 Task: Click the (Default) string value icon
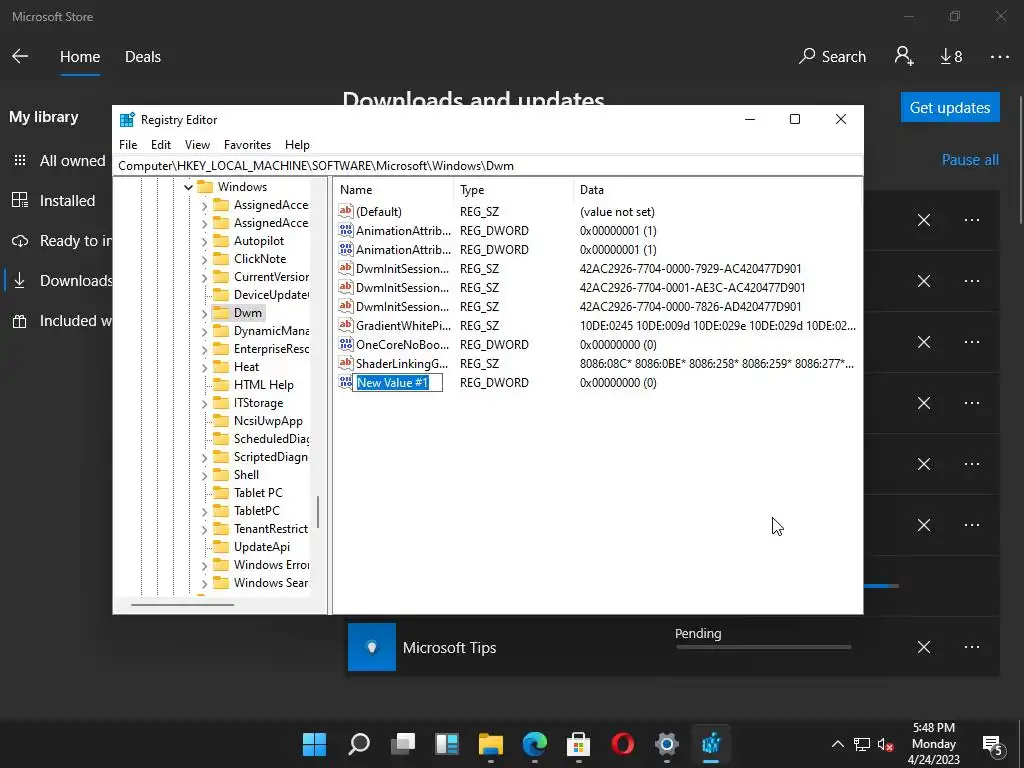345,211
